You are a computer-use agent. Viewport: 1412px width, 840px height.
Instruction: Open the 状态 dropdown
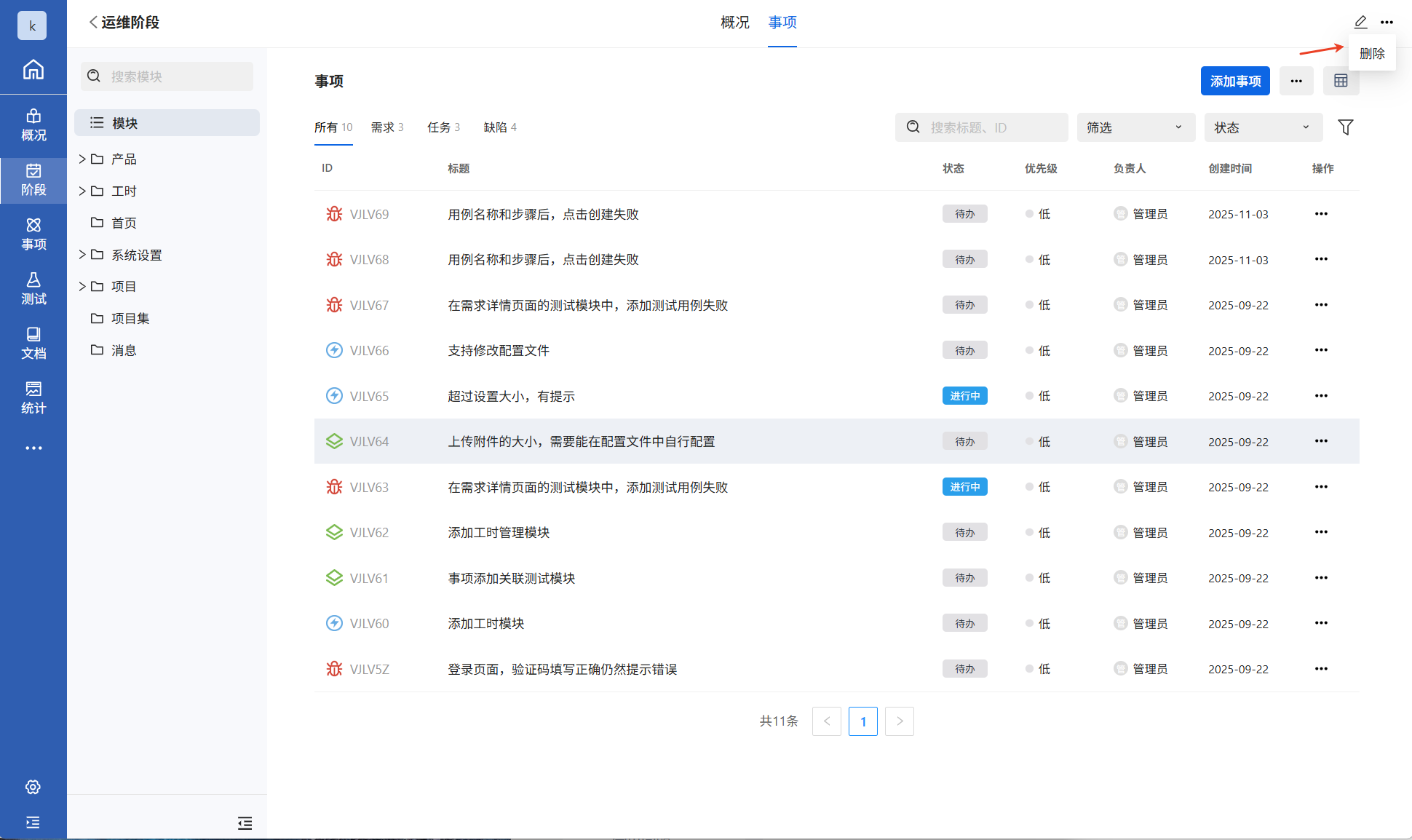1262,127
